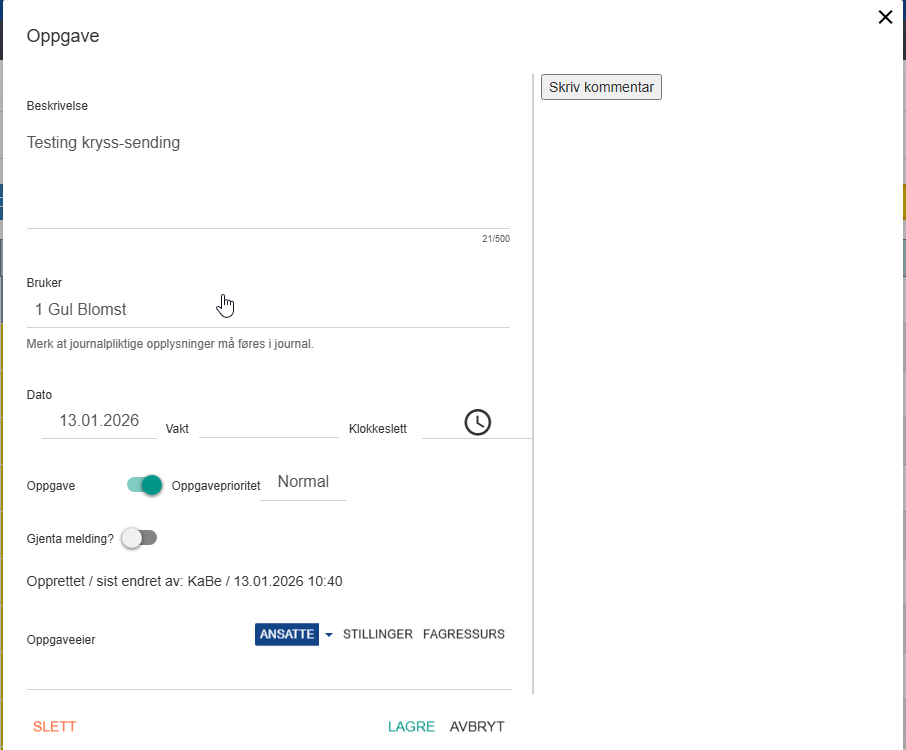Open the Oppgaveprioritet Normal dropdown

303,482
